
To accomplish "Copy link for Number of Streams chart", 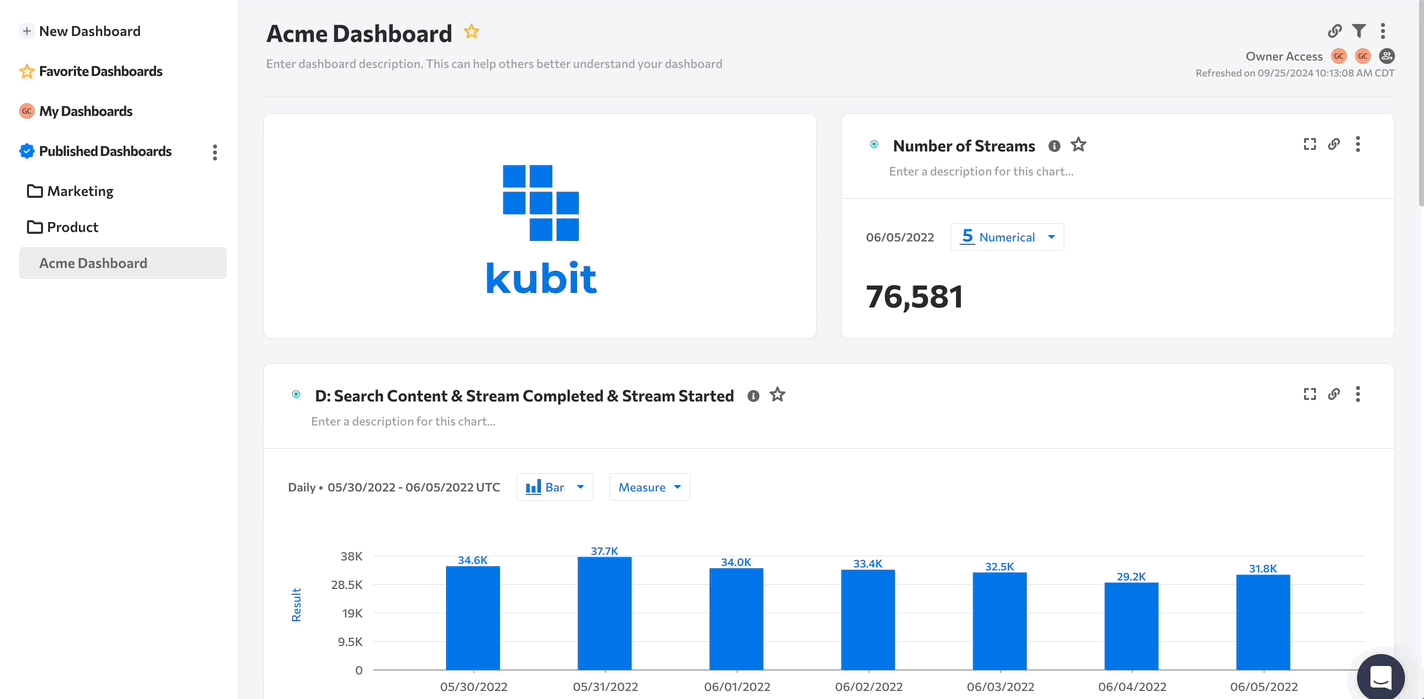I will click(x=1334, y=144).
